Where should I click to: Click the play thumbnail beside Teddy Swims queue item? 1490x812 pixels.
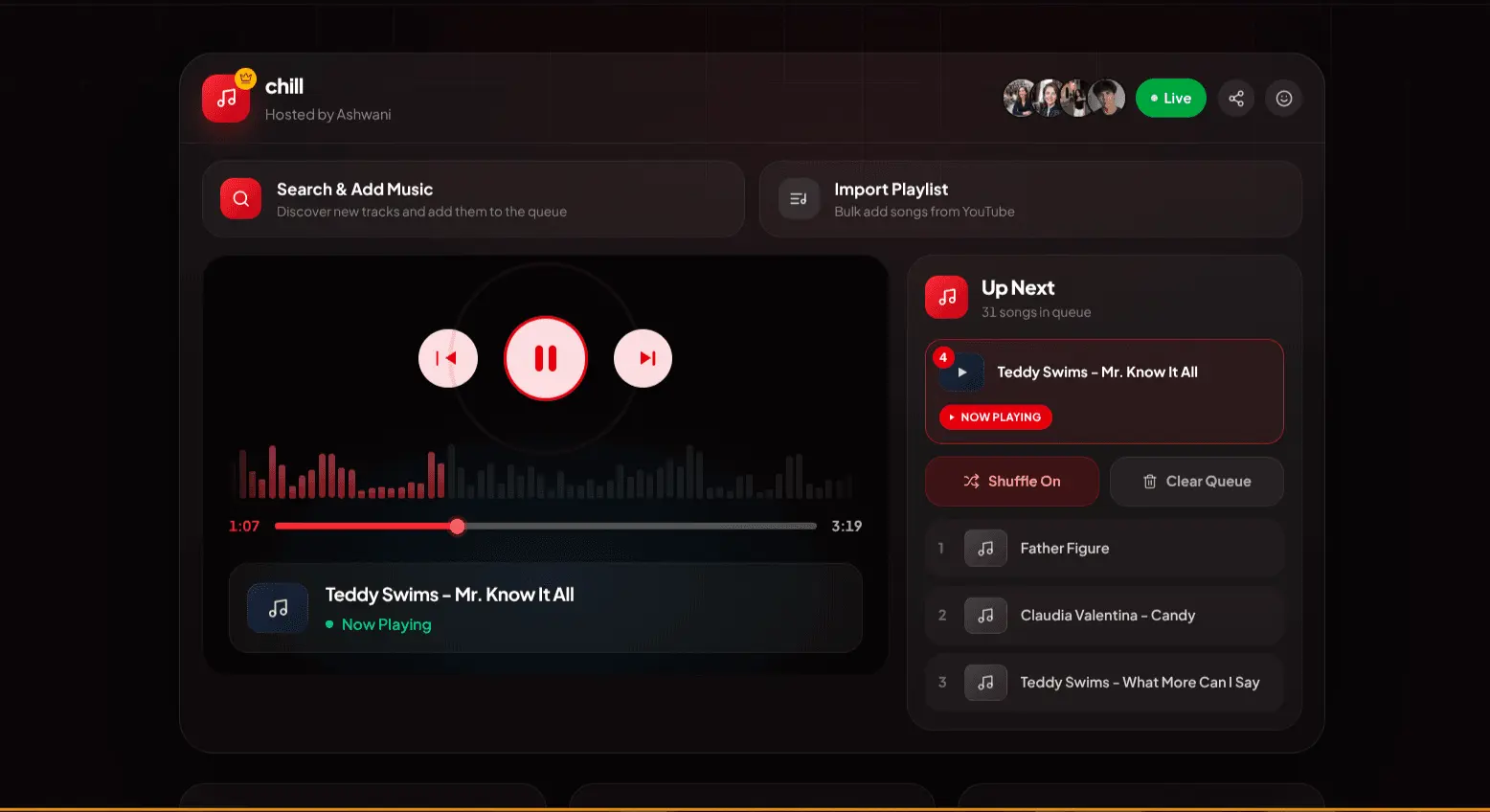pyautogui.click(x=961, y=372)
